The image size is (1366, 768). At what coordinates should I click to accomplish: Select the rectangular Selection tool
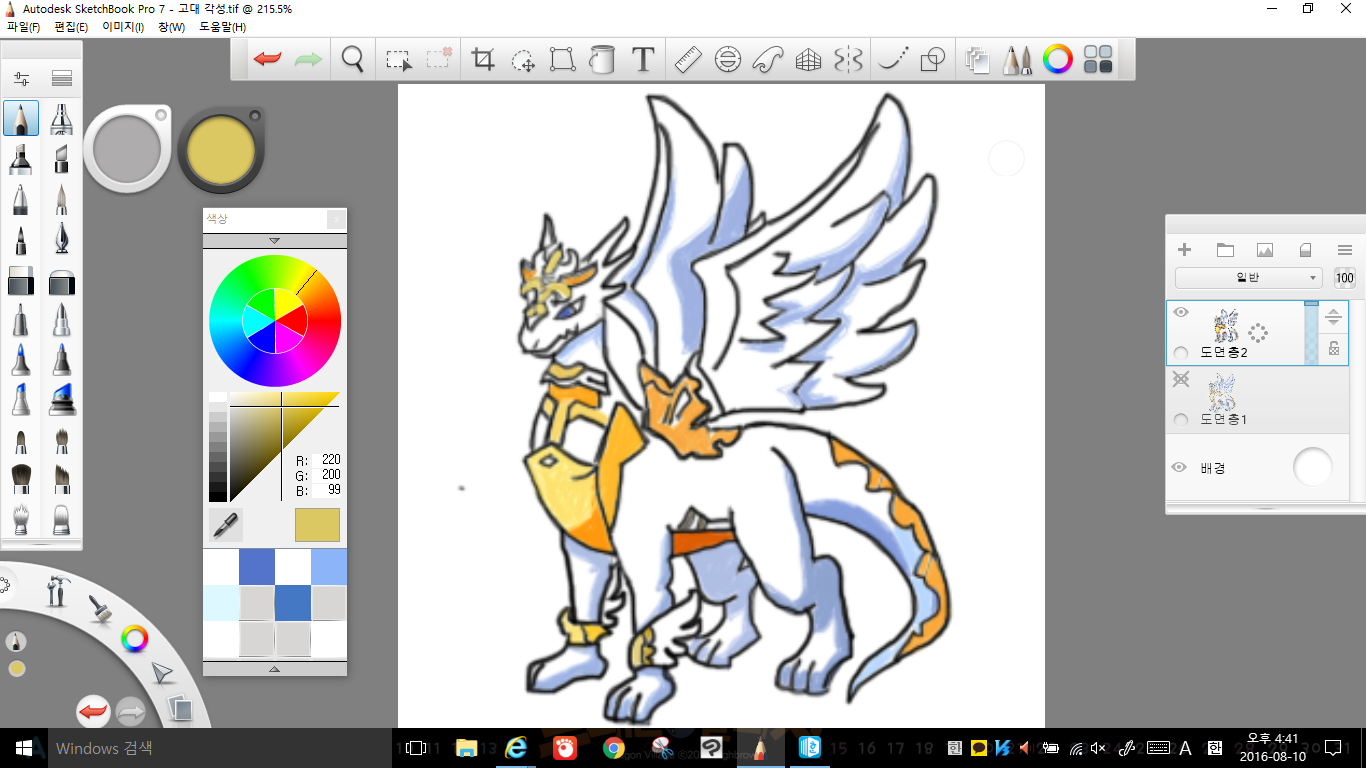coord(399,60)
